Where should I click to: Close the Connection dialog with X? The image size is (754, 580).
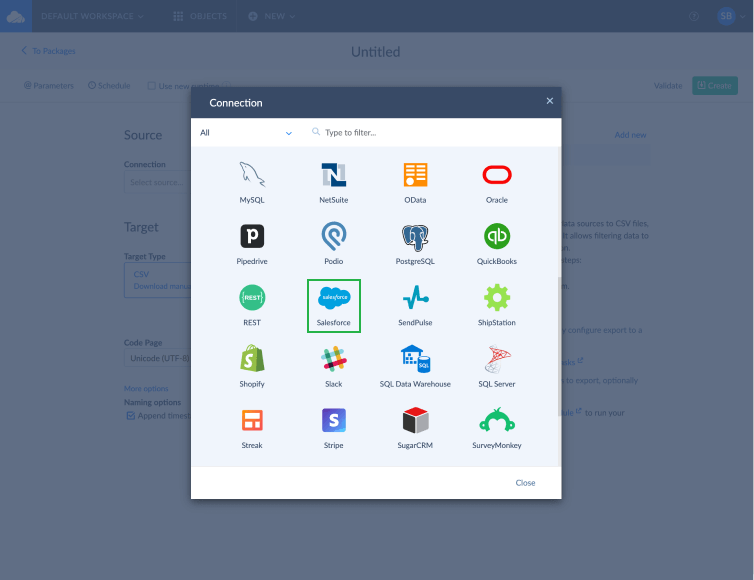click(550, 101)
